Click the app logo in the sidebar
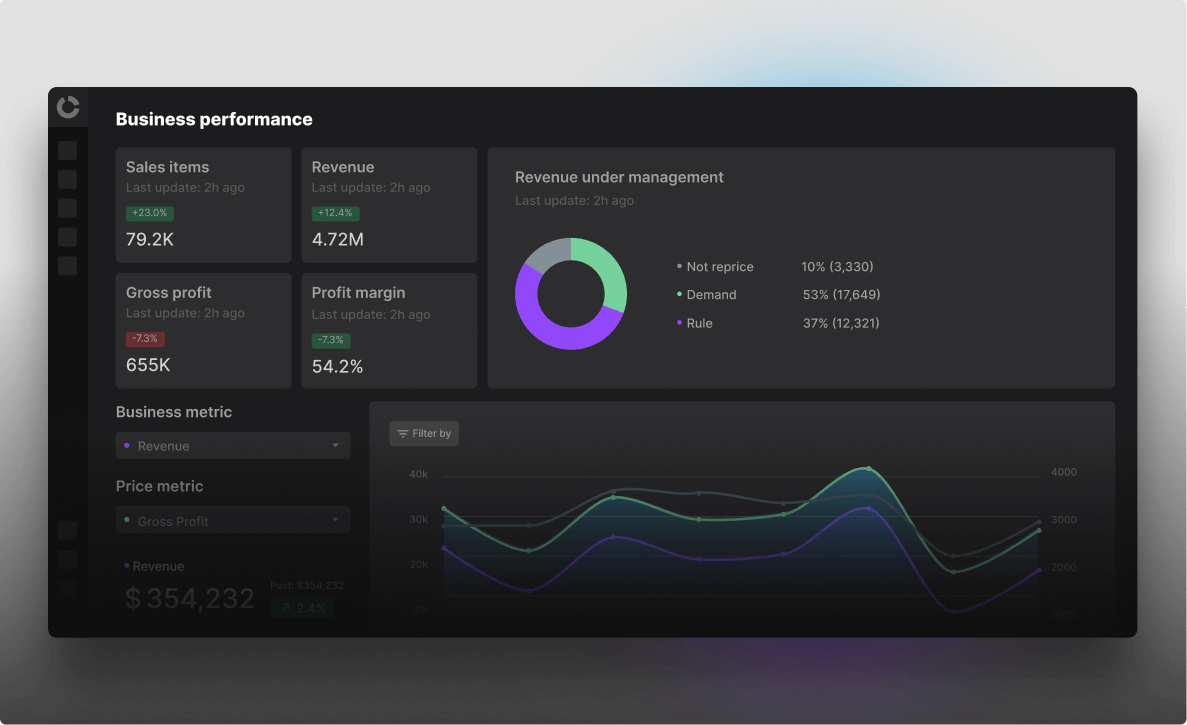 point(68,107)
